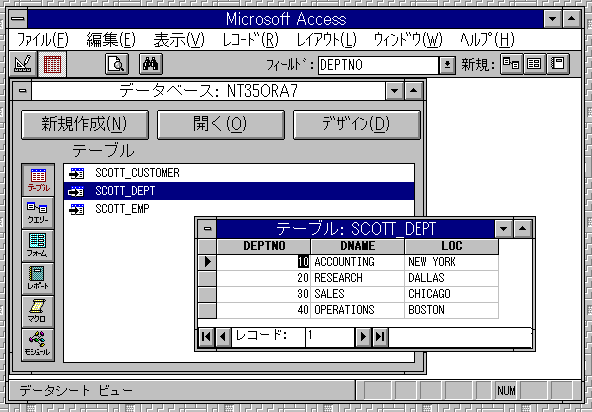Open the database window control menu box

[x=23, y=91]
